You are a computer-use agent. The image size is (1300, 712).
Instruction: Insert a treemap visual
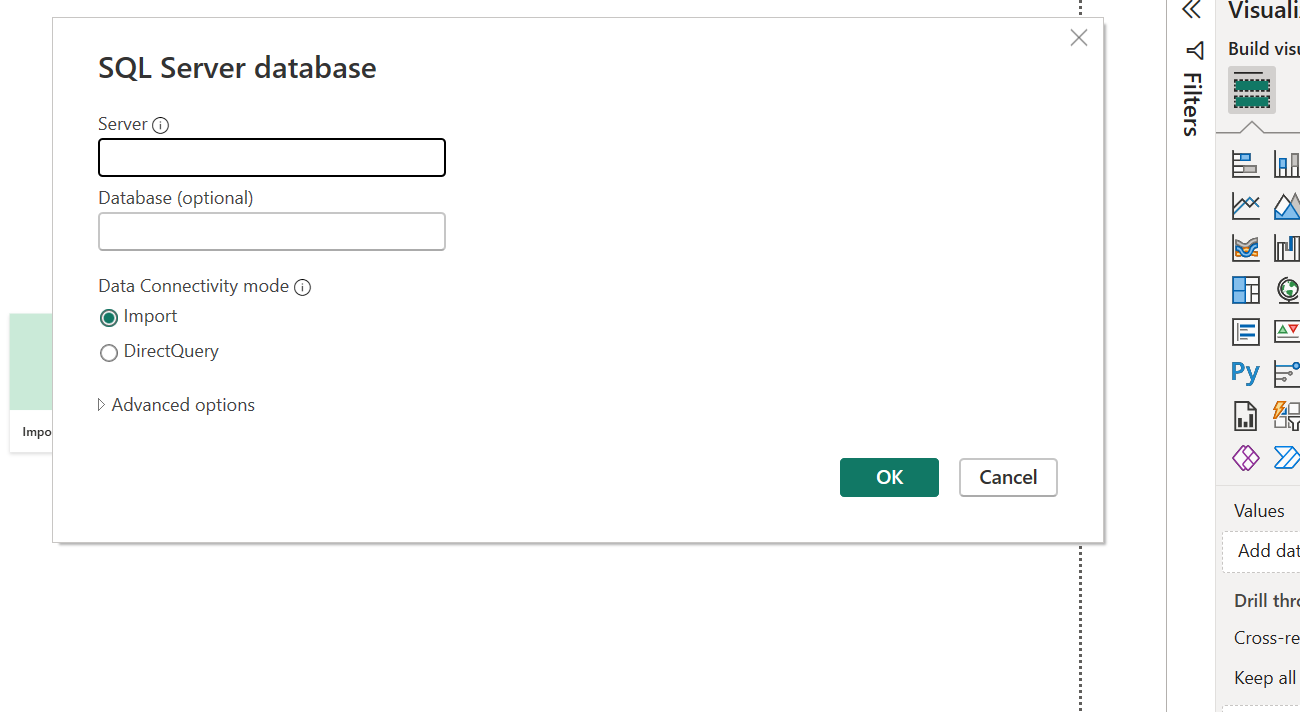point(1245,290)
